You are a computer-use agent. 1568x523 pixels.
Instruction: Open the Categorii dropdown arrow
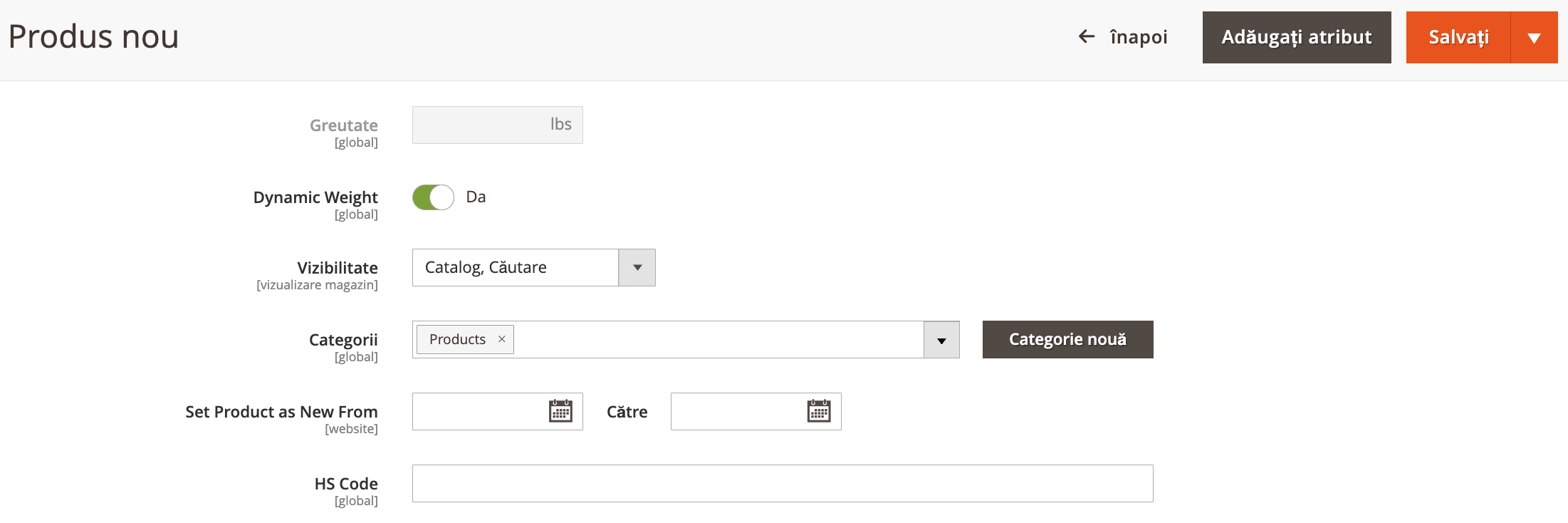click(x=941, y=340)
